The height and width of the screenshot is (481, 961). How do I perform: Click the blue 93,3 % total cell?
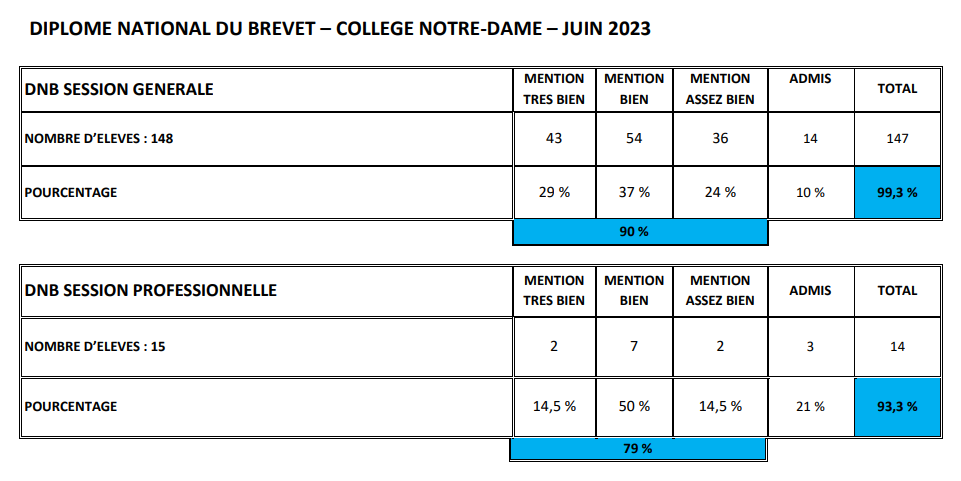click(897, 406)
